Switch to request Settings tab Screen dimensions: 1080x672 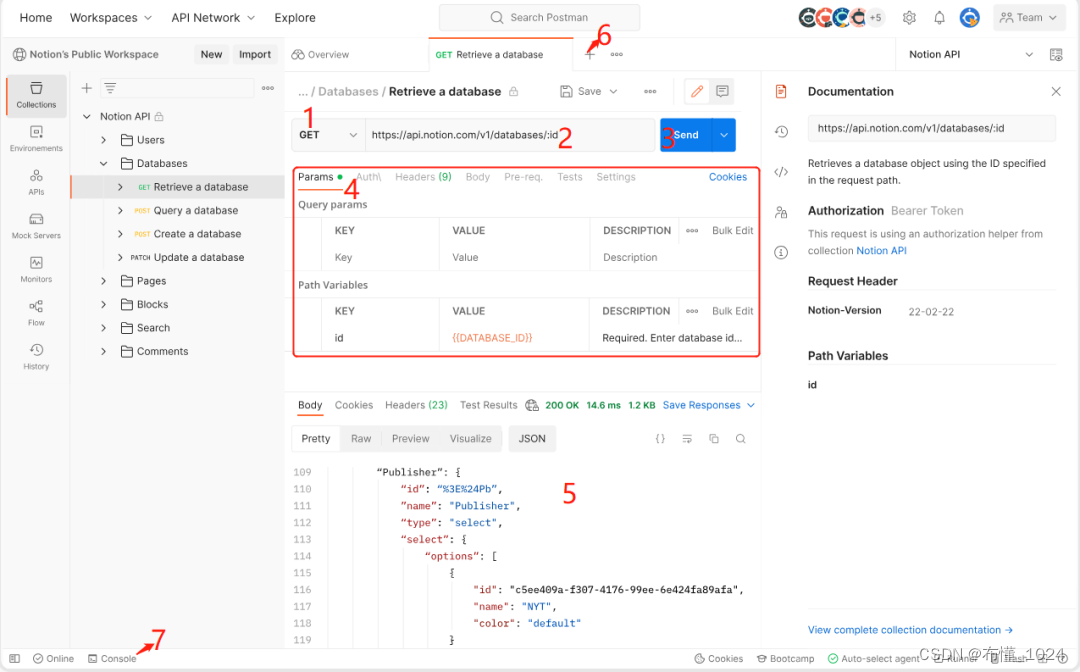click(616, 177)
